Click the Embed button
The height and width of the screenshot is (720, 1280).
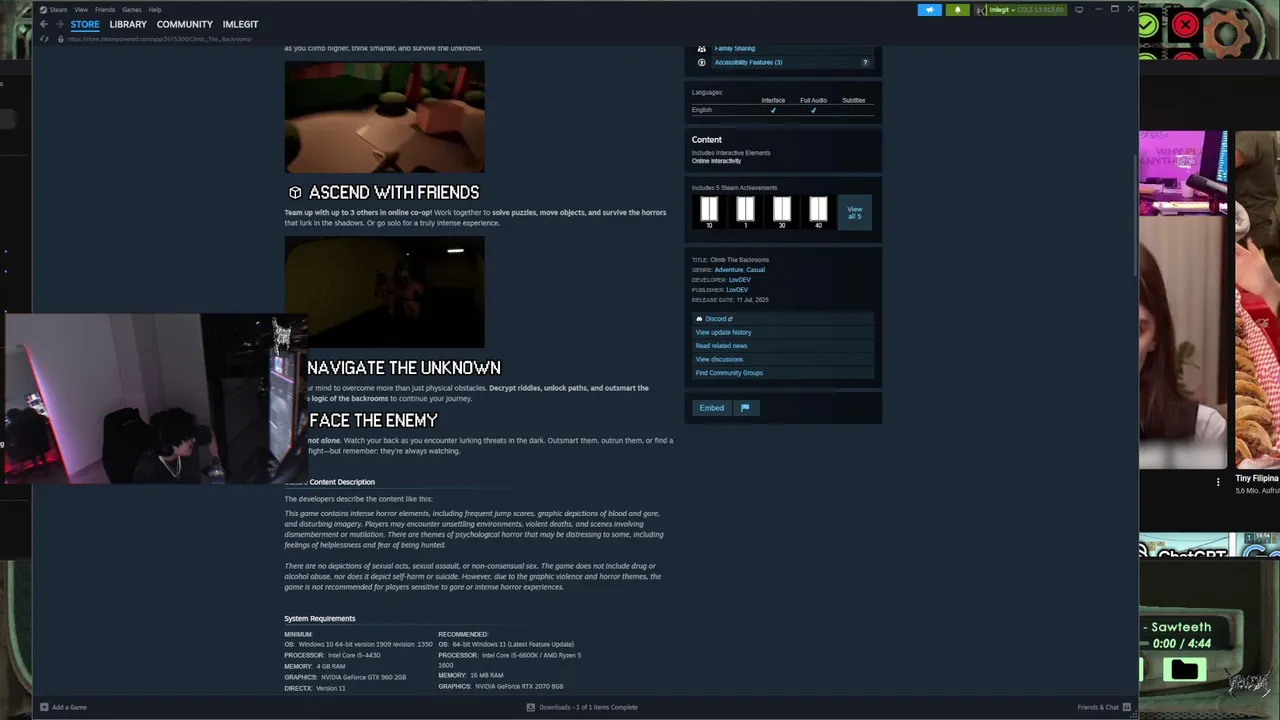click(x=712, y=408)
